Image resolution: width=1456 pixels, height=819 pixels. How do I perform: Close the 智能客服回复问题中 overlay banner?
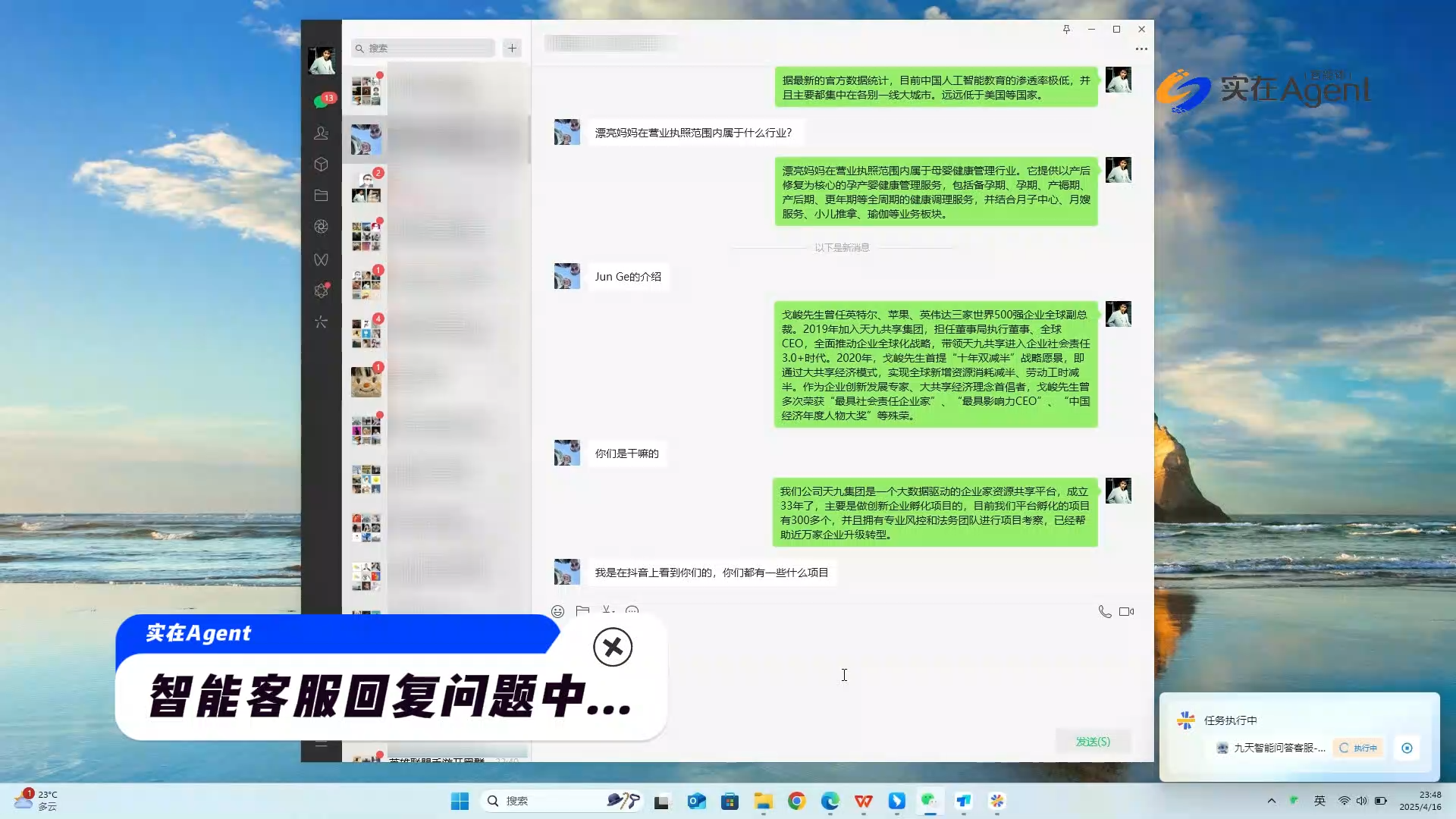coord(613,647)
